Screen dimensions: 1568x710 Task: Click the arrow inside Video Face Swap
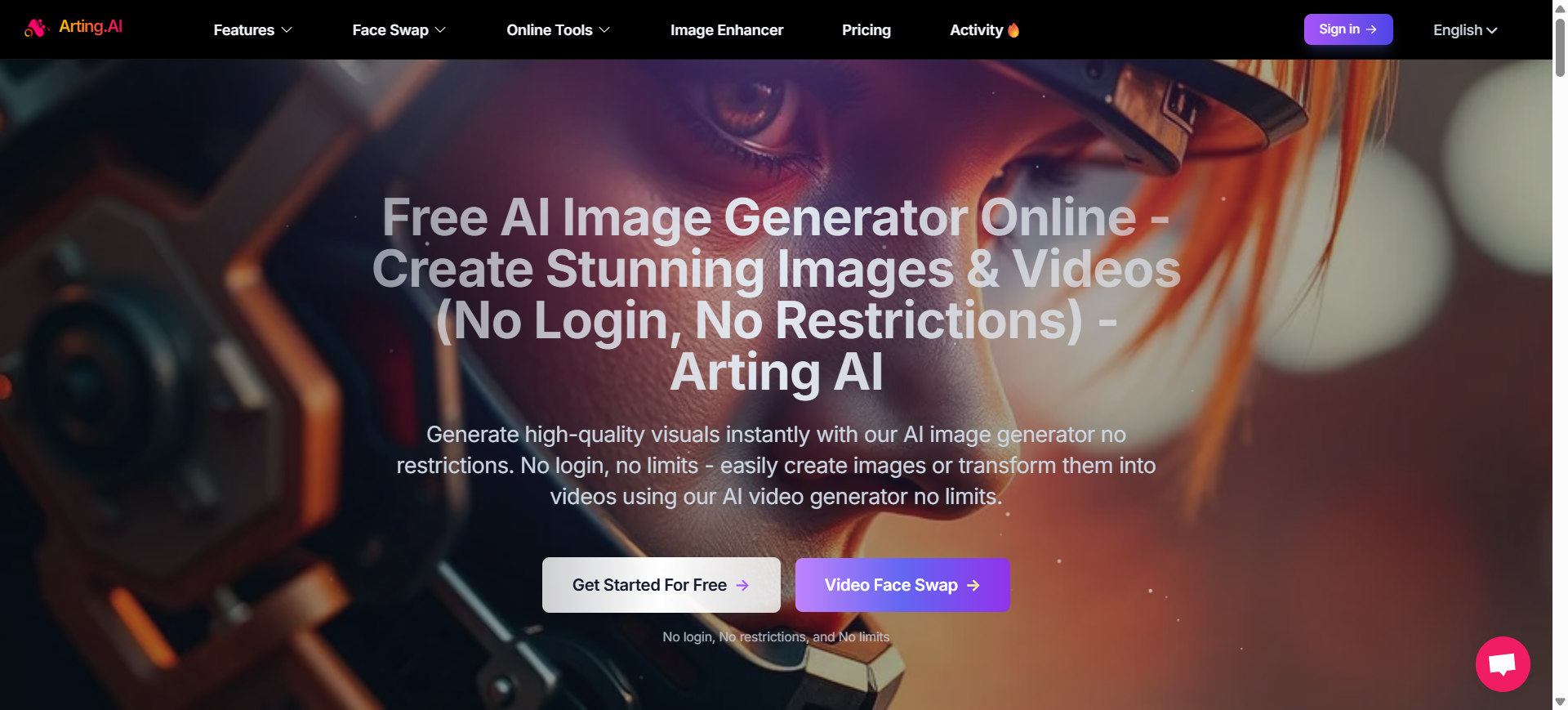[973, 585]
